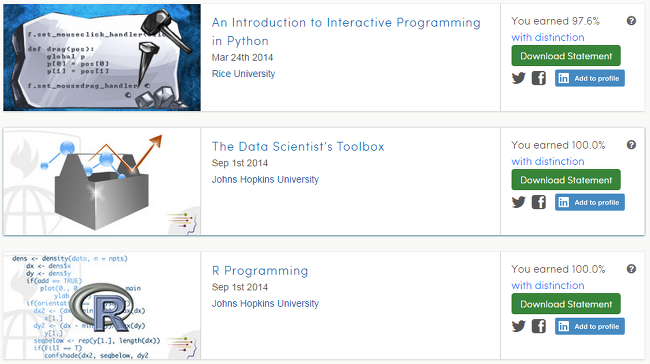This screenshot has height=364, width=650.
Task: Download Statement for Interactive Programming in Python
Action: [566, 56]
